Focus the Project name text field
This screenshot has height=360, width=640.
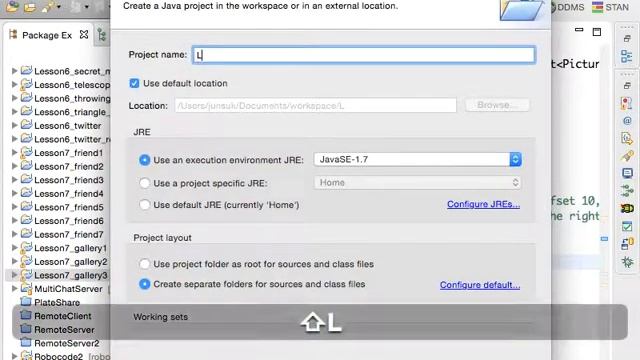coord(363,55)
